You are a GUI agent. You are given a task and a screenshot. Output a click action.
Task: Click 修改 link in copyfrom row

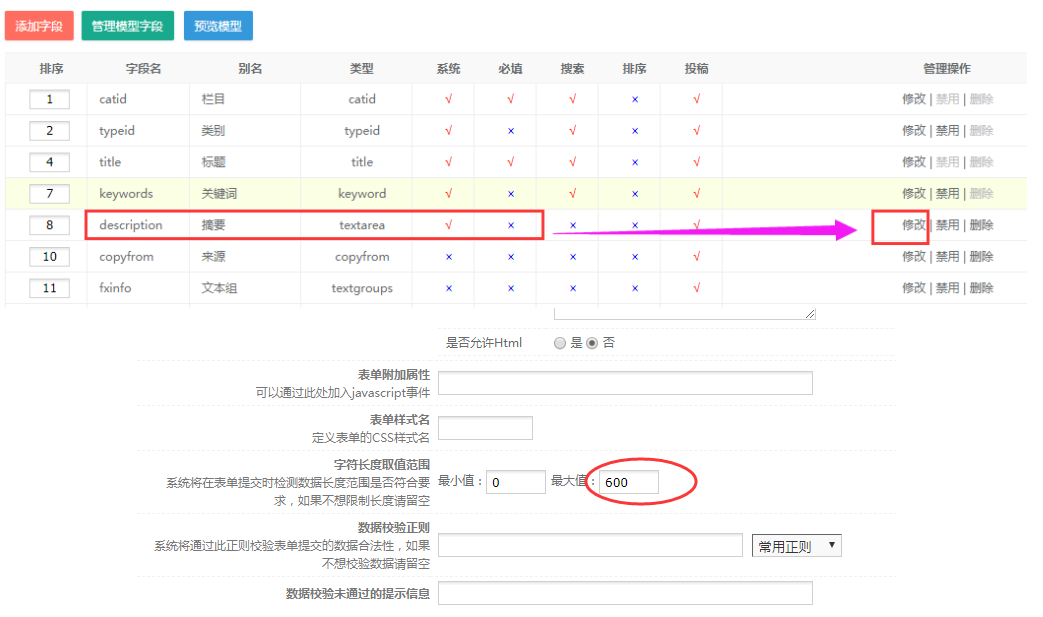point(914,256)
